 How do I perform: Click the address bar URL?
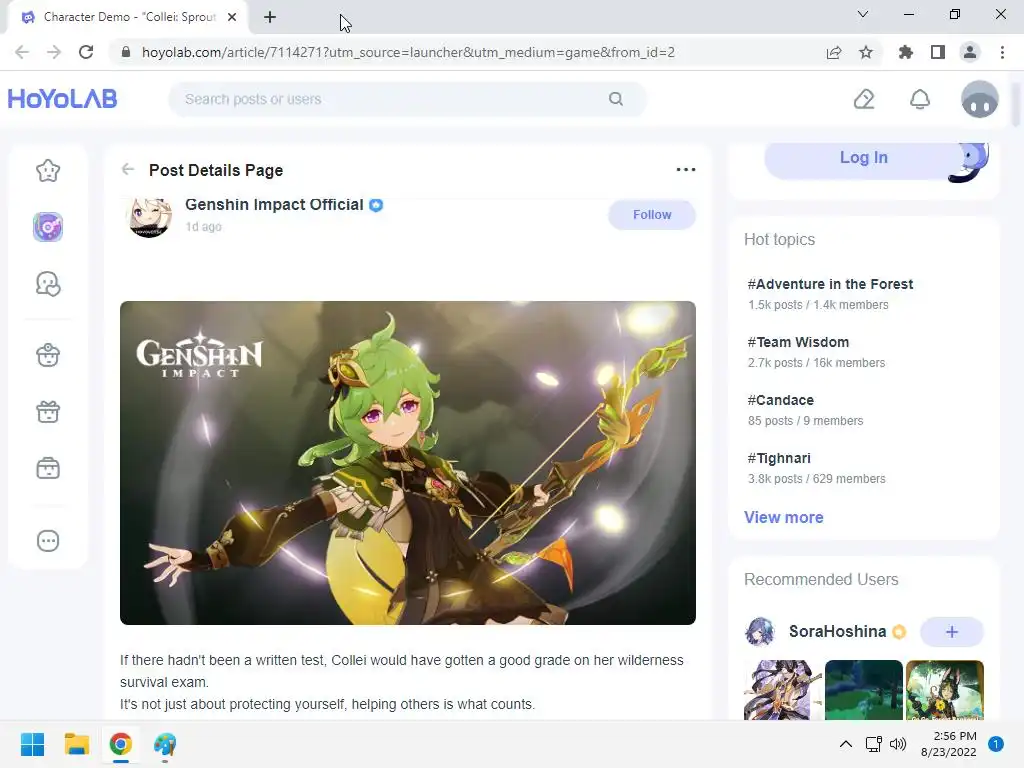click(408, 52)
